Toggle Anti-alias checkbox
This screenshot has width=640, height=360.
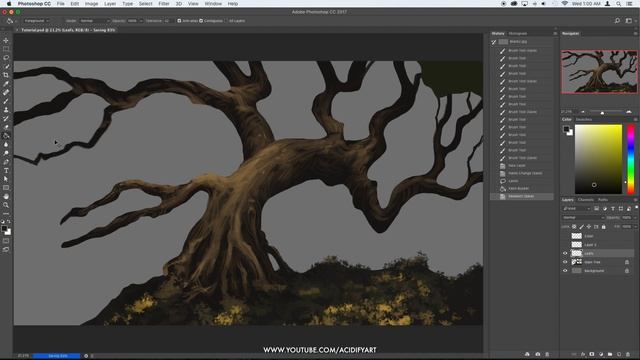coord(179,21)
